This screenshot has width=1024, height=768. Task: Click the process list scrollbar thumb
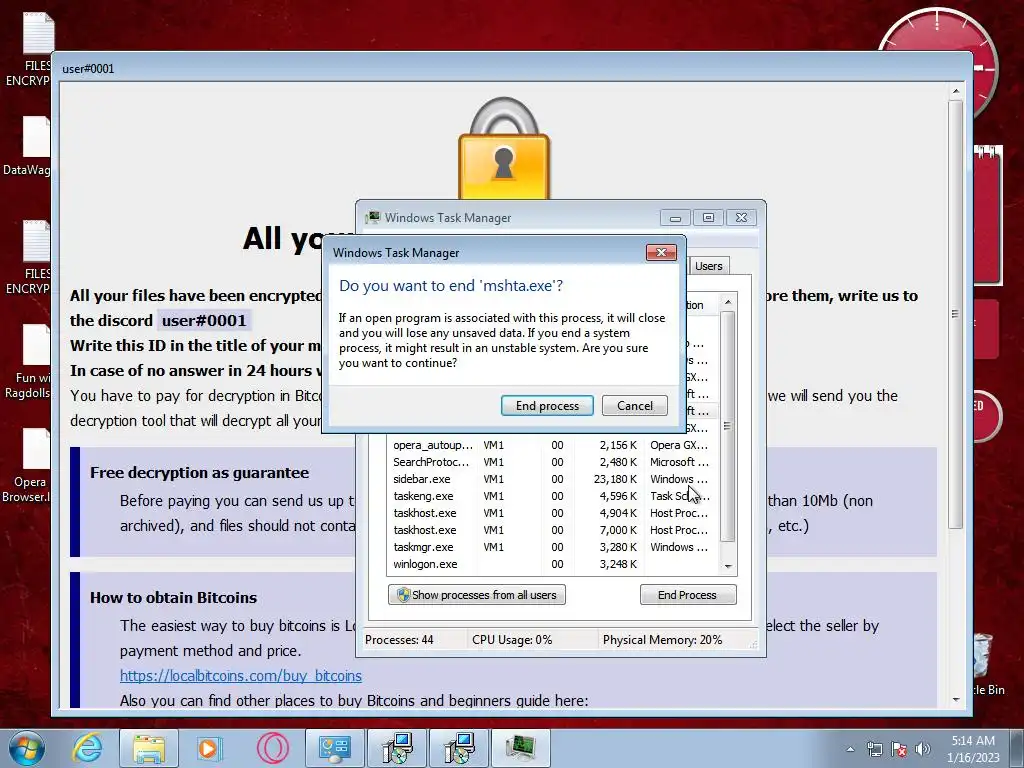pos(728,426)
